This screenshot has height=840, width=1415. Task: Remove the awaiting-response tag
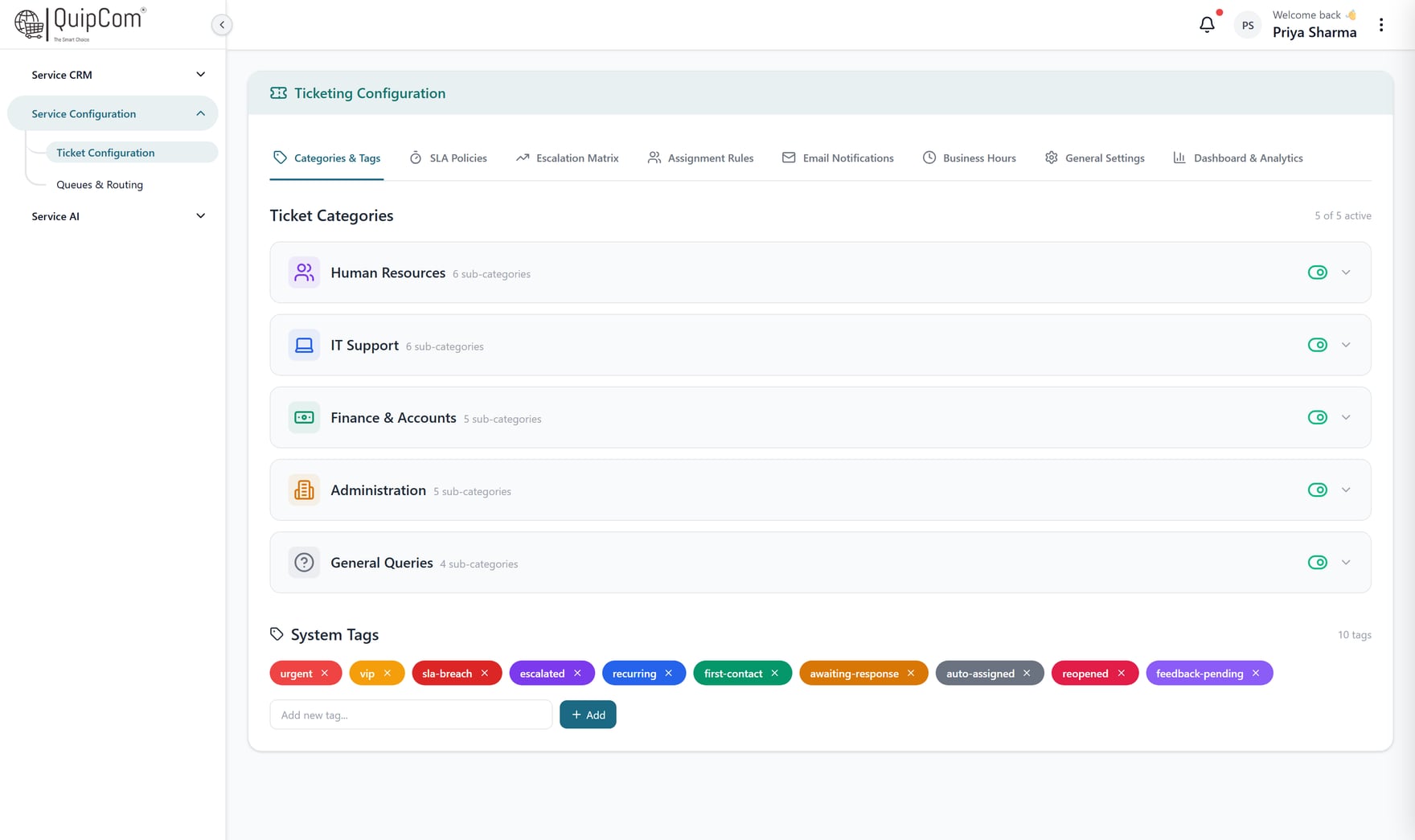[x=911, y=674]
